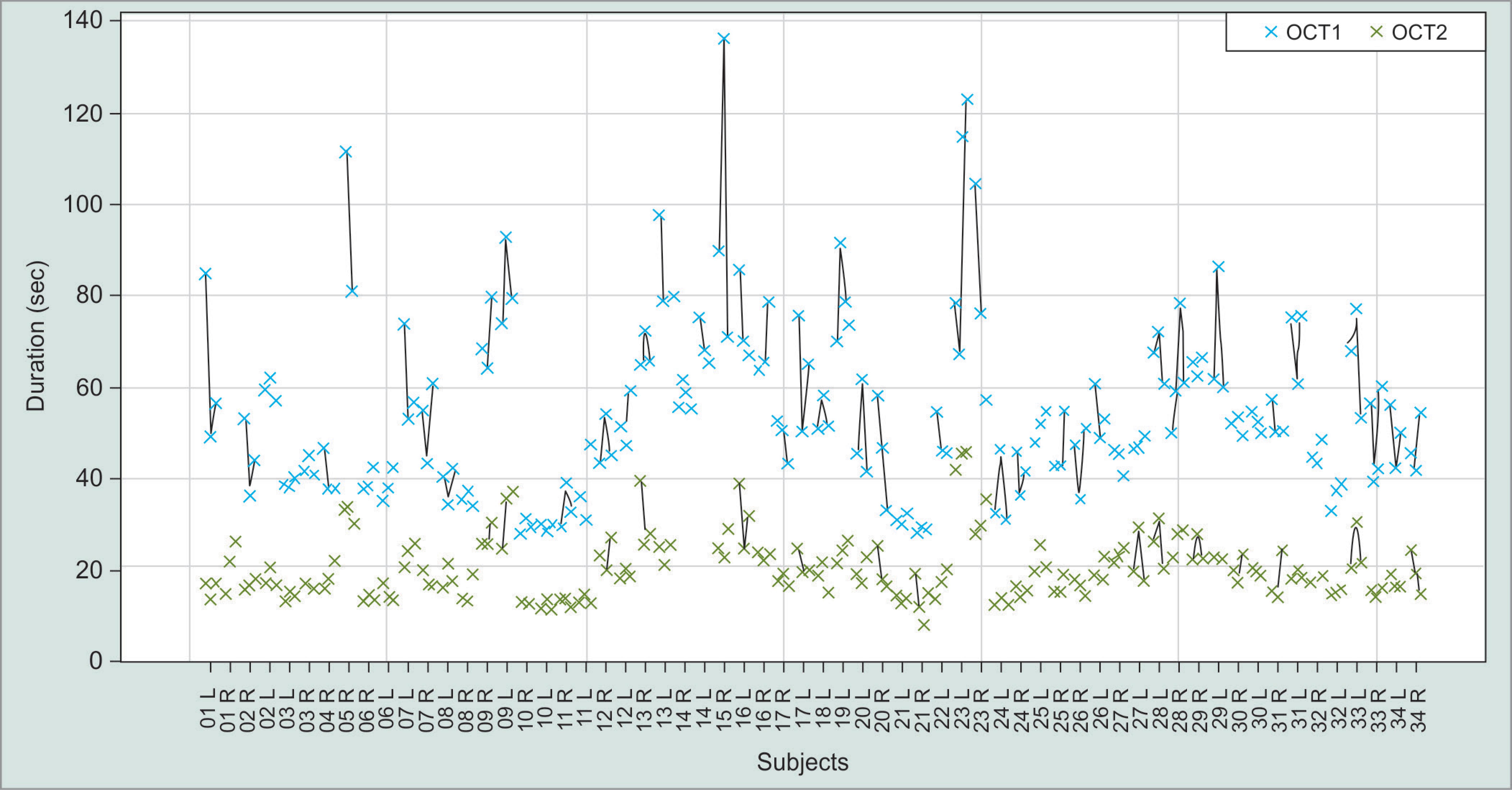This screenshot has width=1512, height=790.
Task: Select the OCT1 legend label
Action: (1314, 32)
